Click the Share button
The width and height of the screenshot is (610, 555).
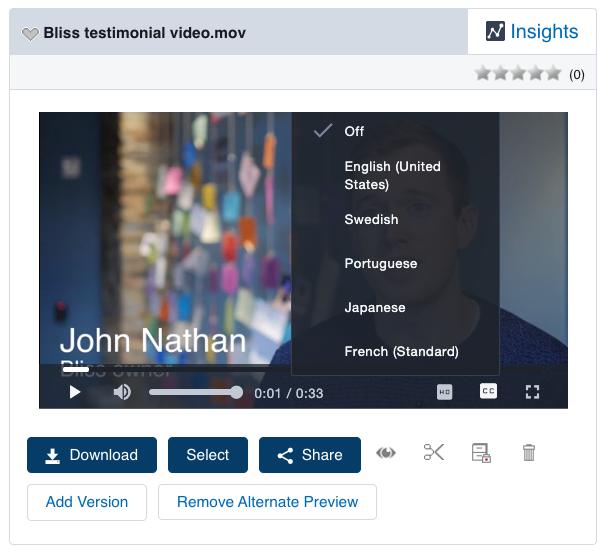pyautogui.click(x=310, y=455)
